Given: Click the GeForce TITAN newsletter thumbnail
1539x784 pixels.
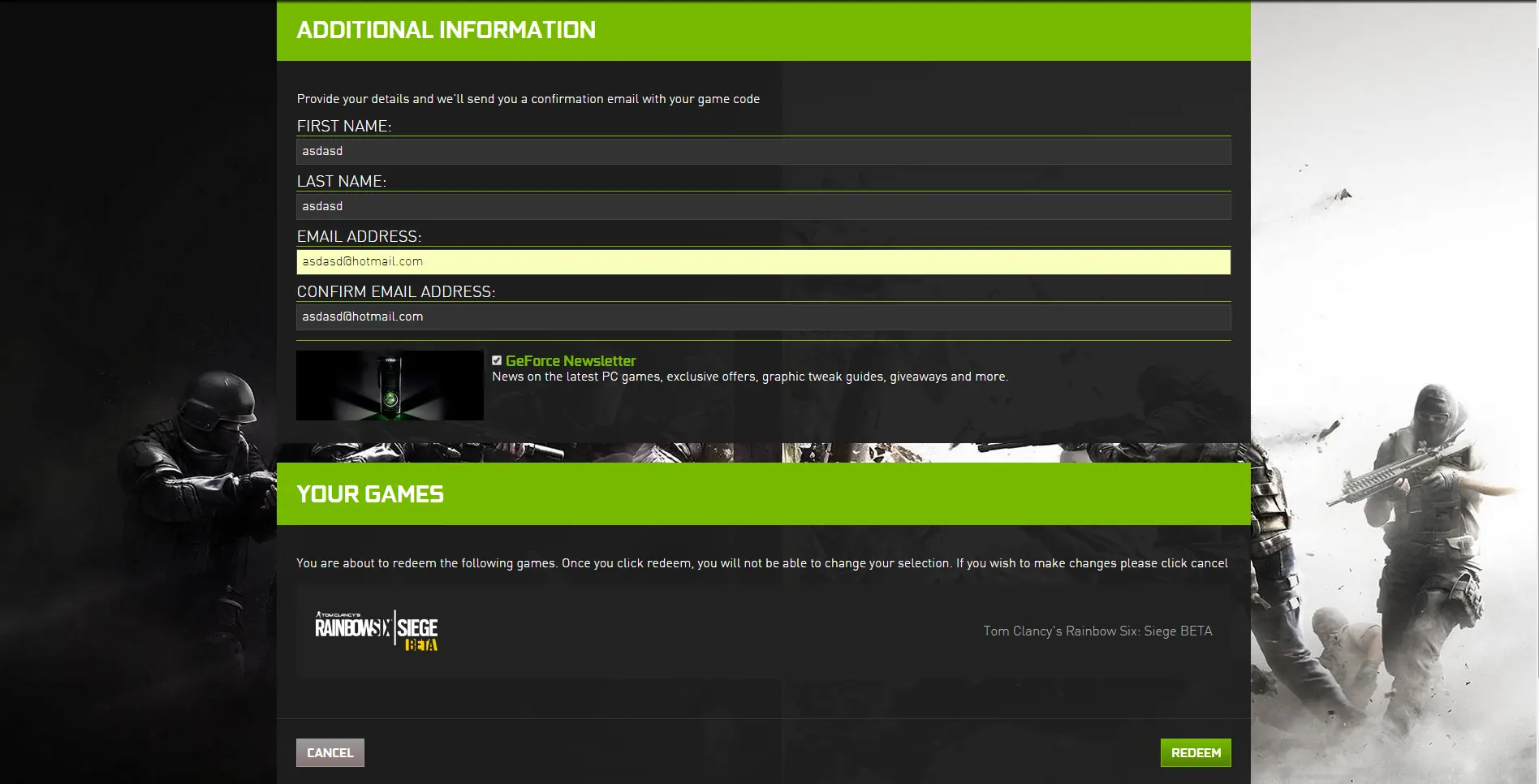Looking at the screenshot, I should [390, 386].
